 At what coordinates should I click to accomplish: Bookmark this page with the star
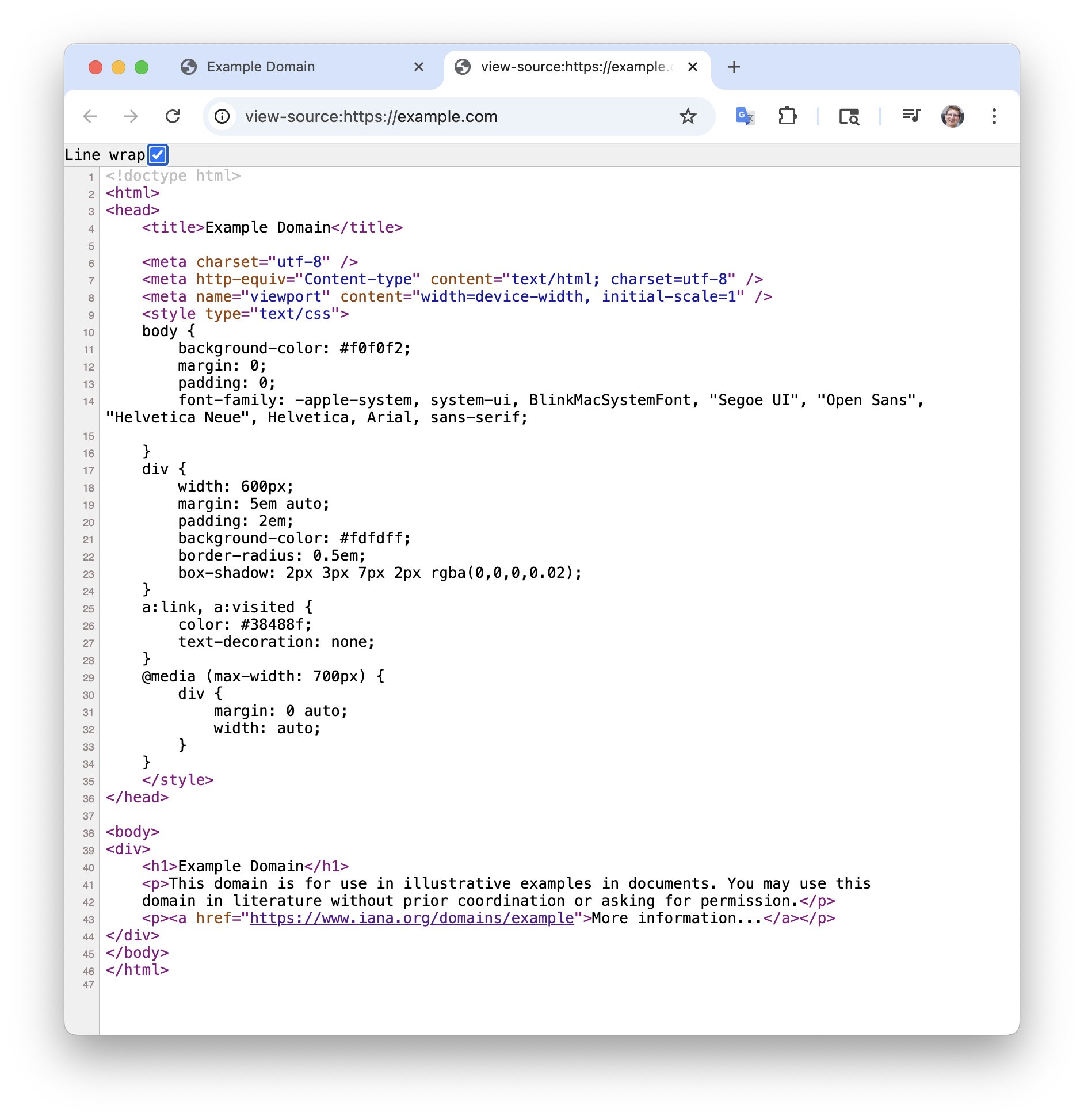(688, 117)
